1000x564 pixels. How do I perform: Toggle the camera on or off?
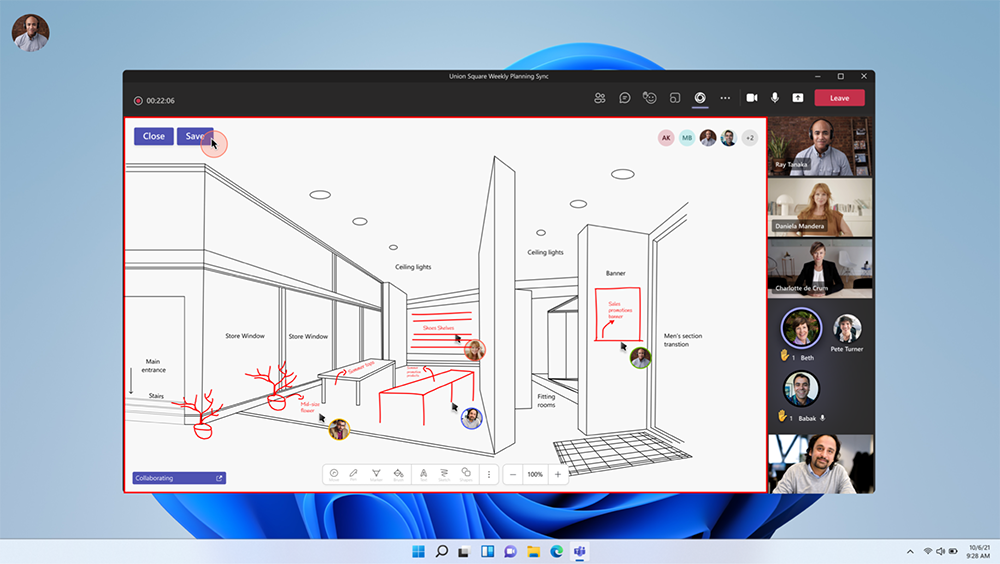coord(752,98)
